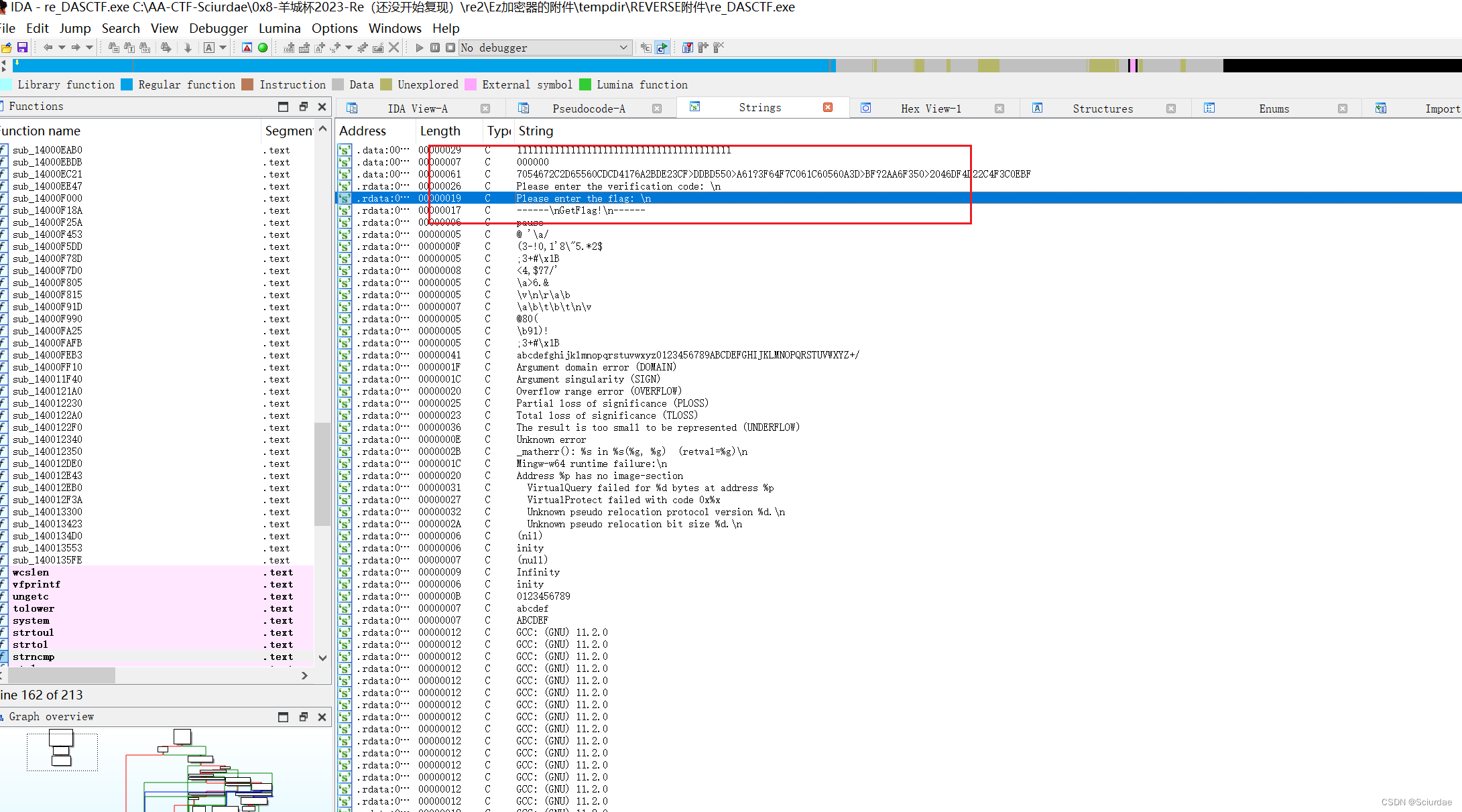The height and width of the screenshot is (812, 1462).
Task: Jump back with the left arrow button
Action: [x=48, y=48]
